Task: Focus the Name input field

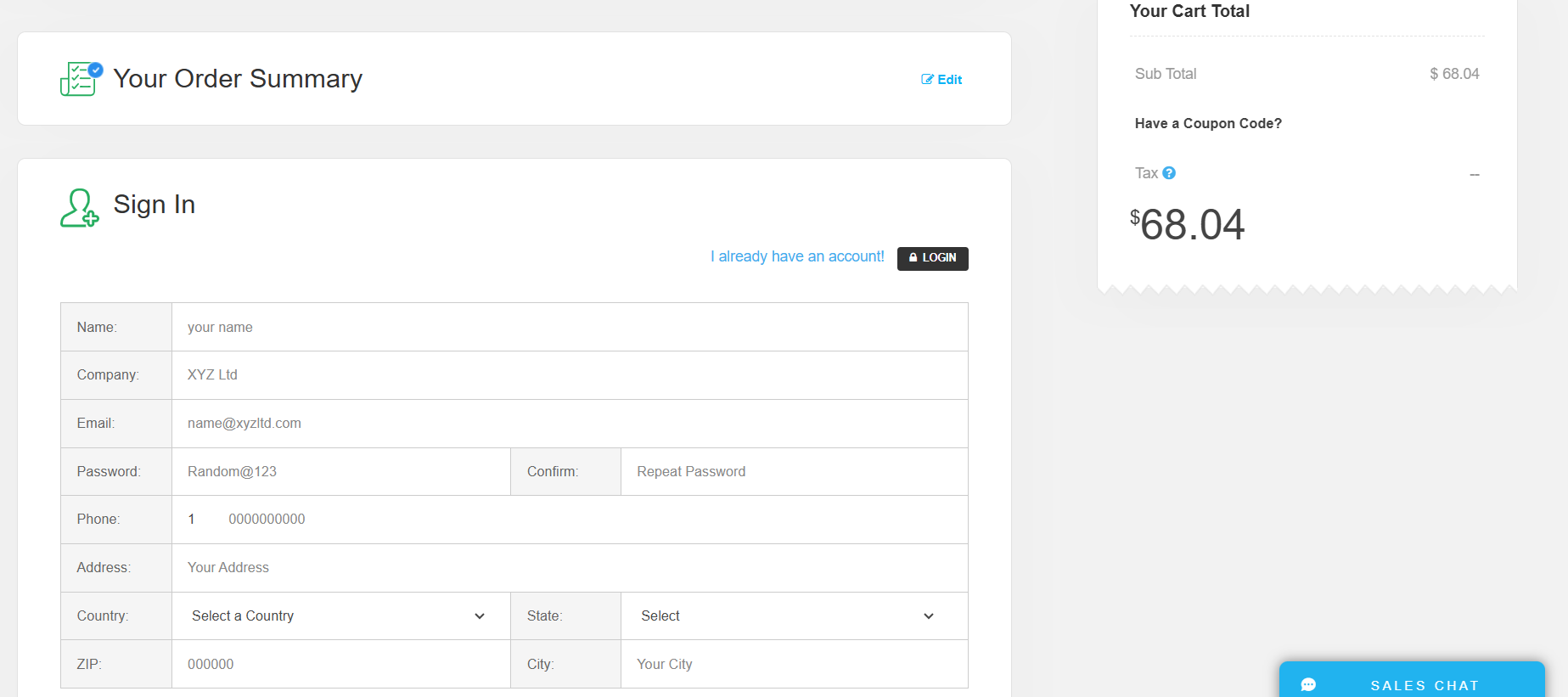Action: coord(570,328)
